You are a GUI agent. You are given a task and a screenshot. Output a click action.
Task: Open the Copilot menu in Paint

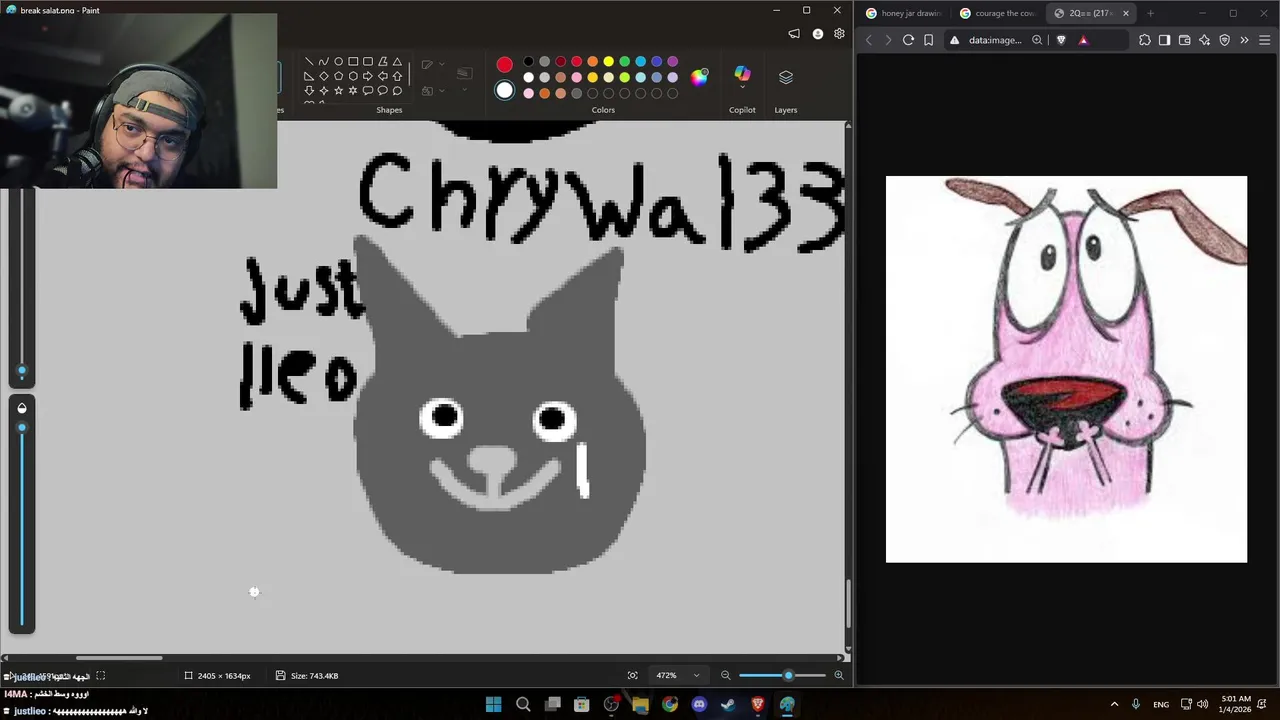742,86
